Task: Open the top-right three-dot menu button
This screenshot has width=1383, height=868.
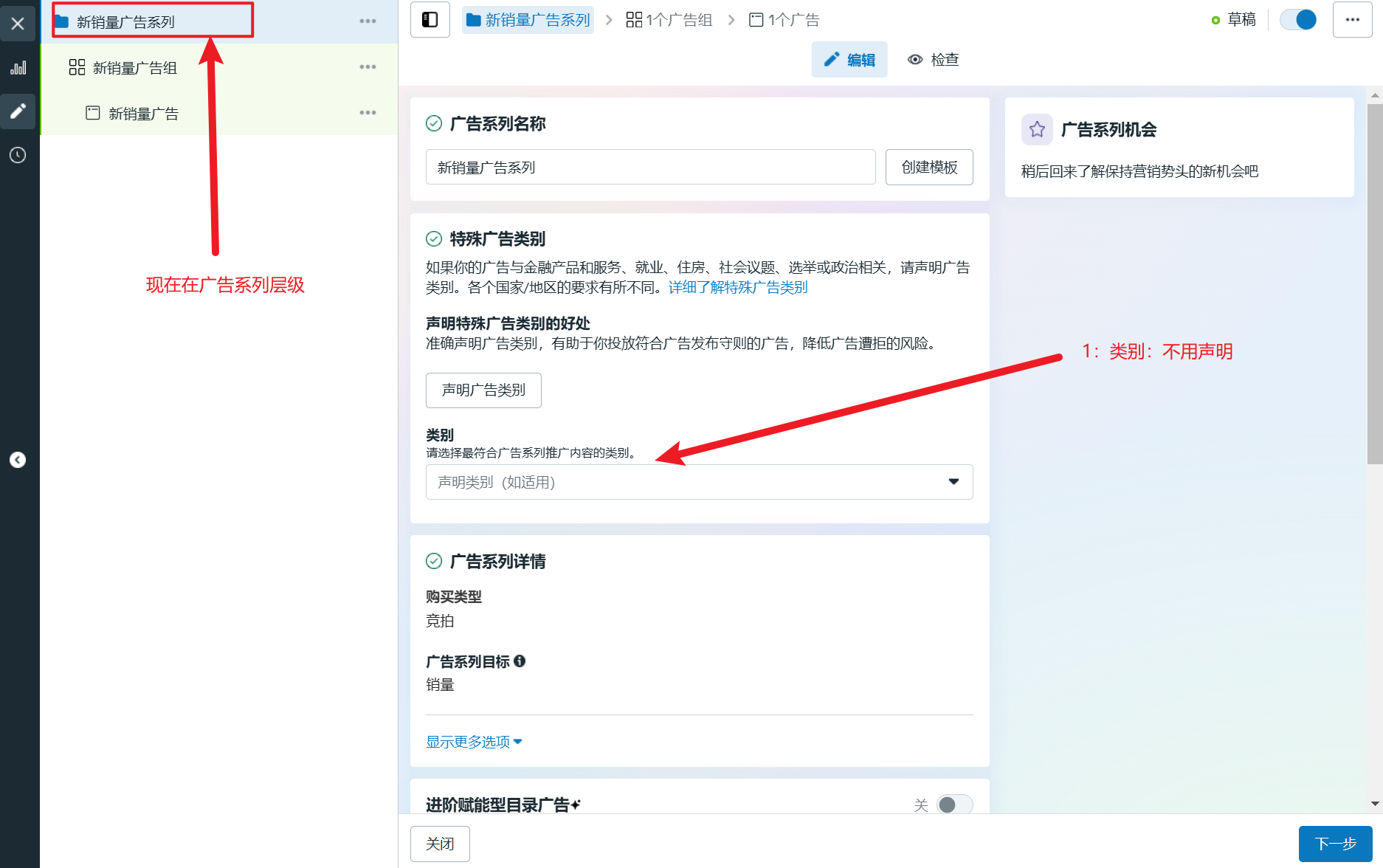Action: coord(1352,20)
